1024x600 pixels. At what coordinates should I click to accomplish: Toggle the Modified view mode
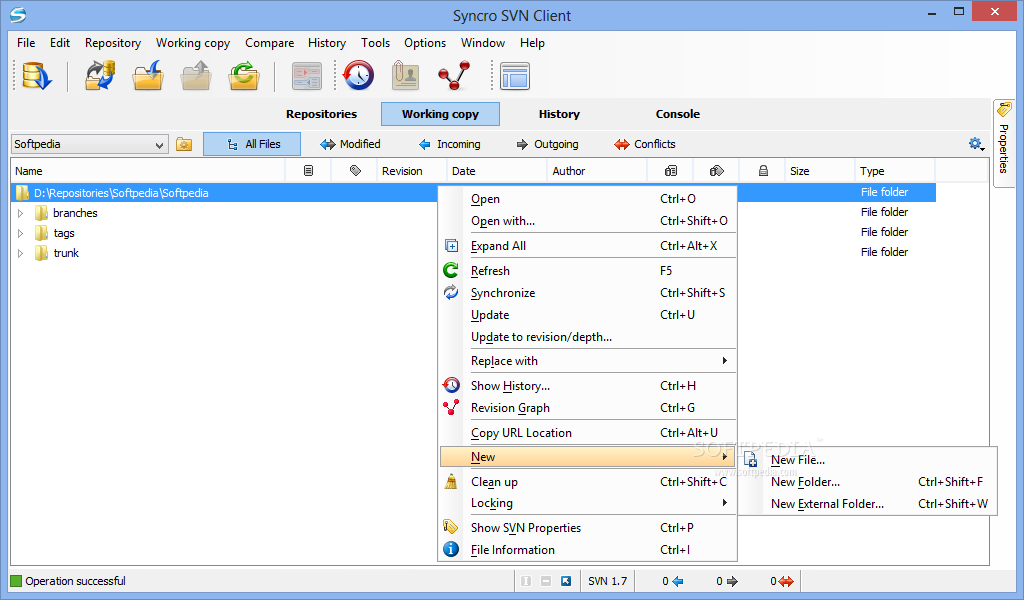tap(350, 144)
